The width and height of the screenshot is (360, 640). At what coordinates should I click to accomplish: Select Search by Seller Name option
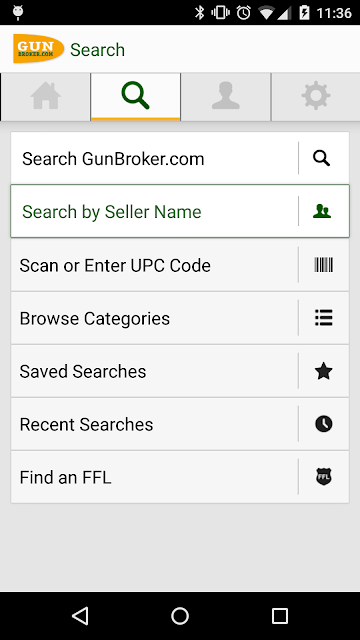click(x=180, y=211)
